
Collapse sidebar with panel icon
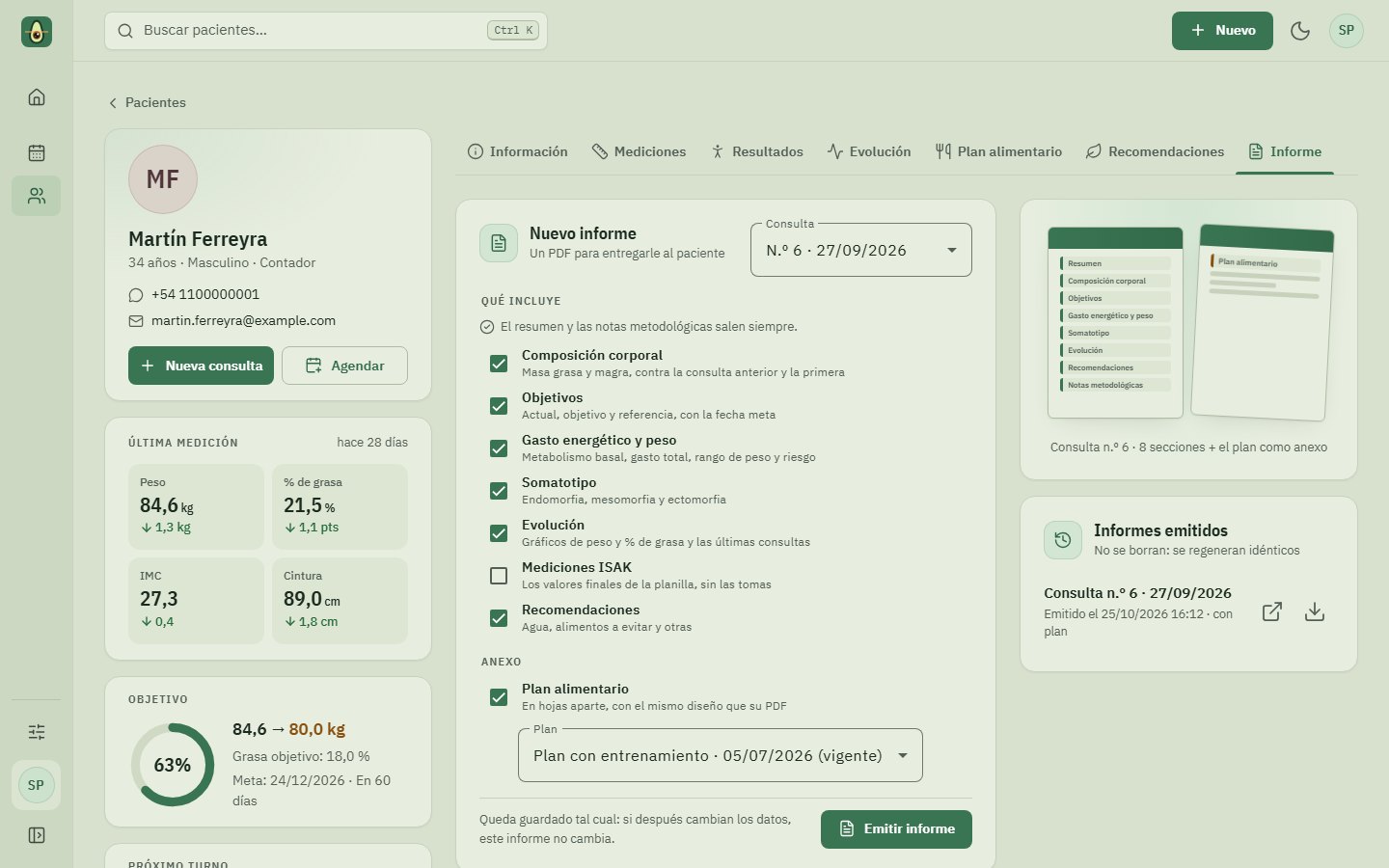pyautogui.click(x=37, y=835)
